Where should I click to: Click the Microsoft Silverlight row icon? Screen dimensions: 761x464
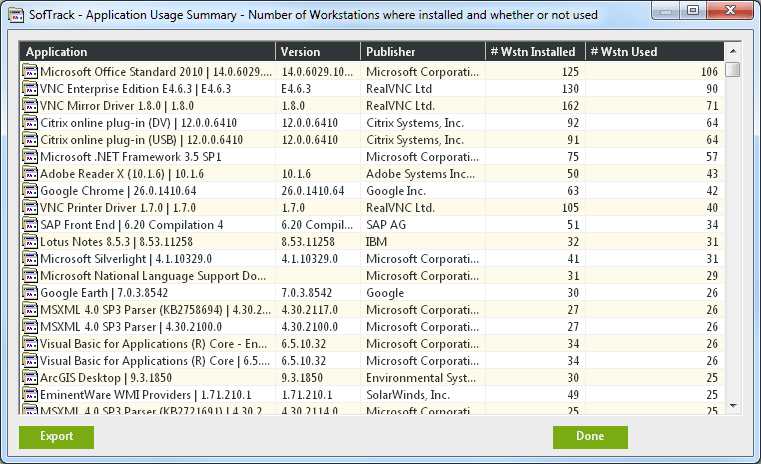pos(30,259)
